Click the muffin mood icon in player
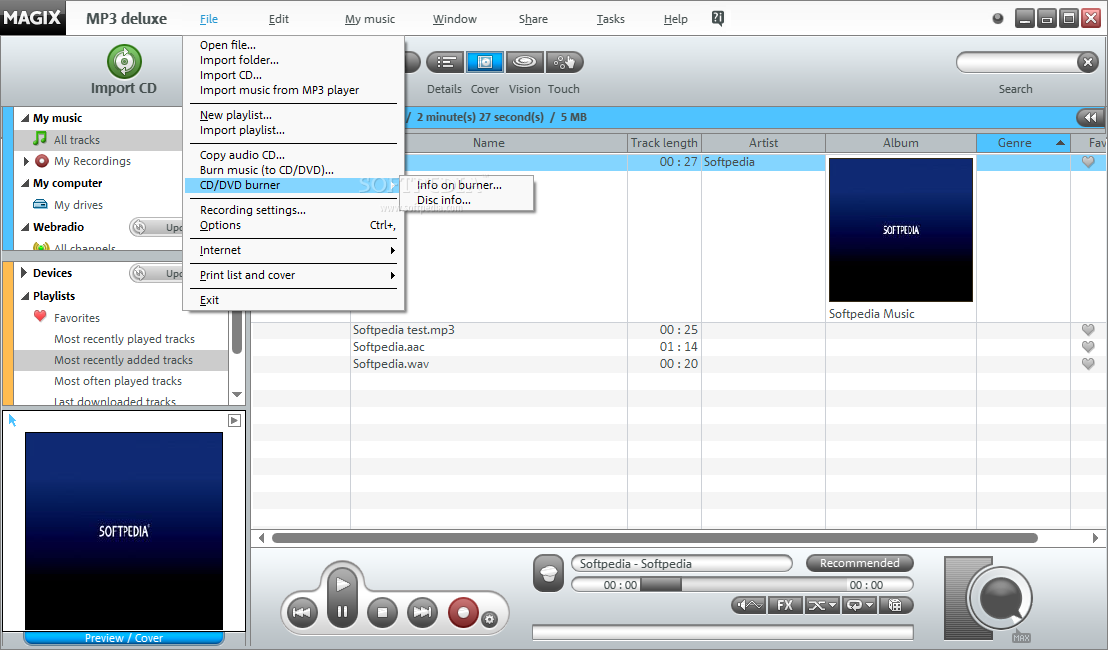This screenshot has height=650, width=1108. [548, 573]
